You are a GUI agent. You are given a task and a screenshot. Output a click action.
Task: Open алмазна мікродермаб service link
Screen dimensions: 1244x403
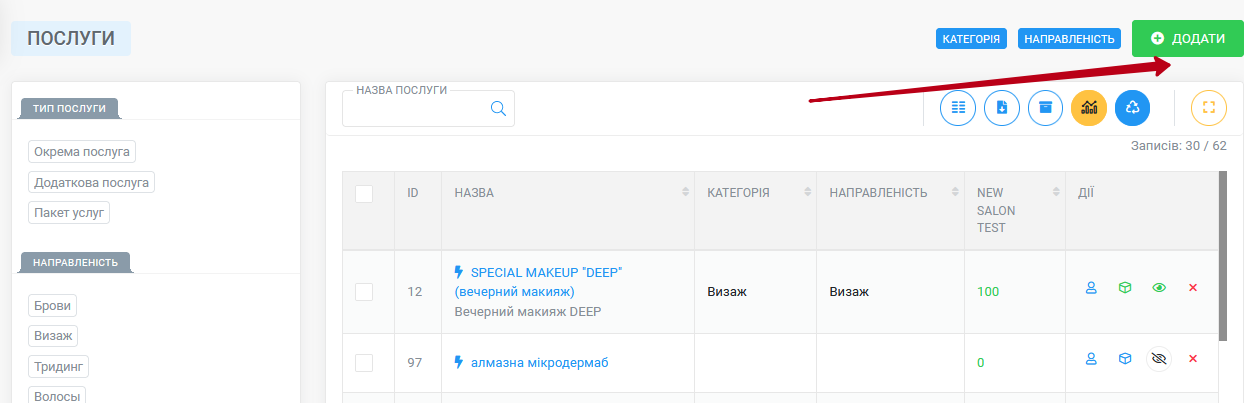(539, 363)
